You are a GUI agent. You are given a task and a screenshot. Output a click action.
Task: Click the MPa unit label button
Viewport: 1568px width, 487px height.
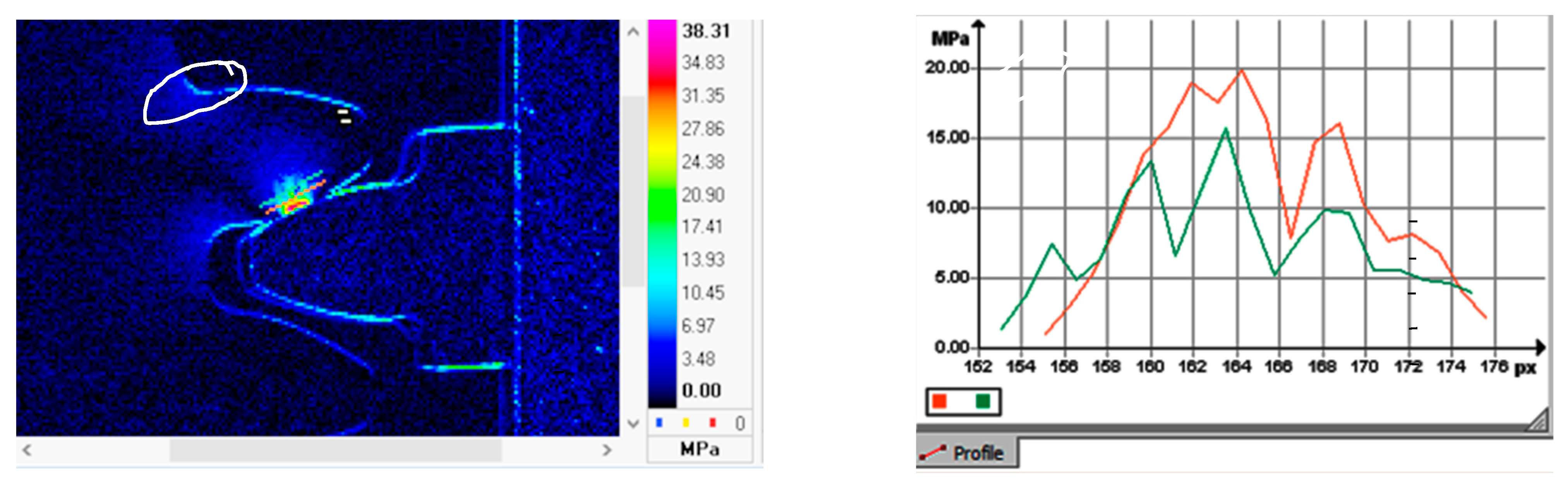[699, 450]
